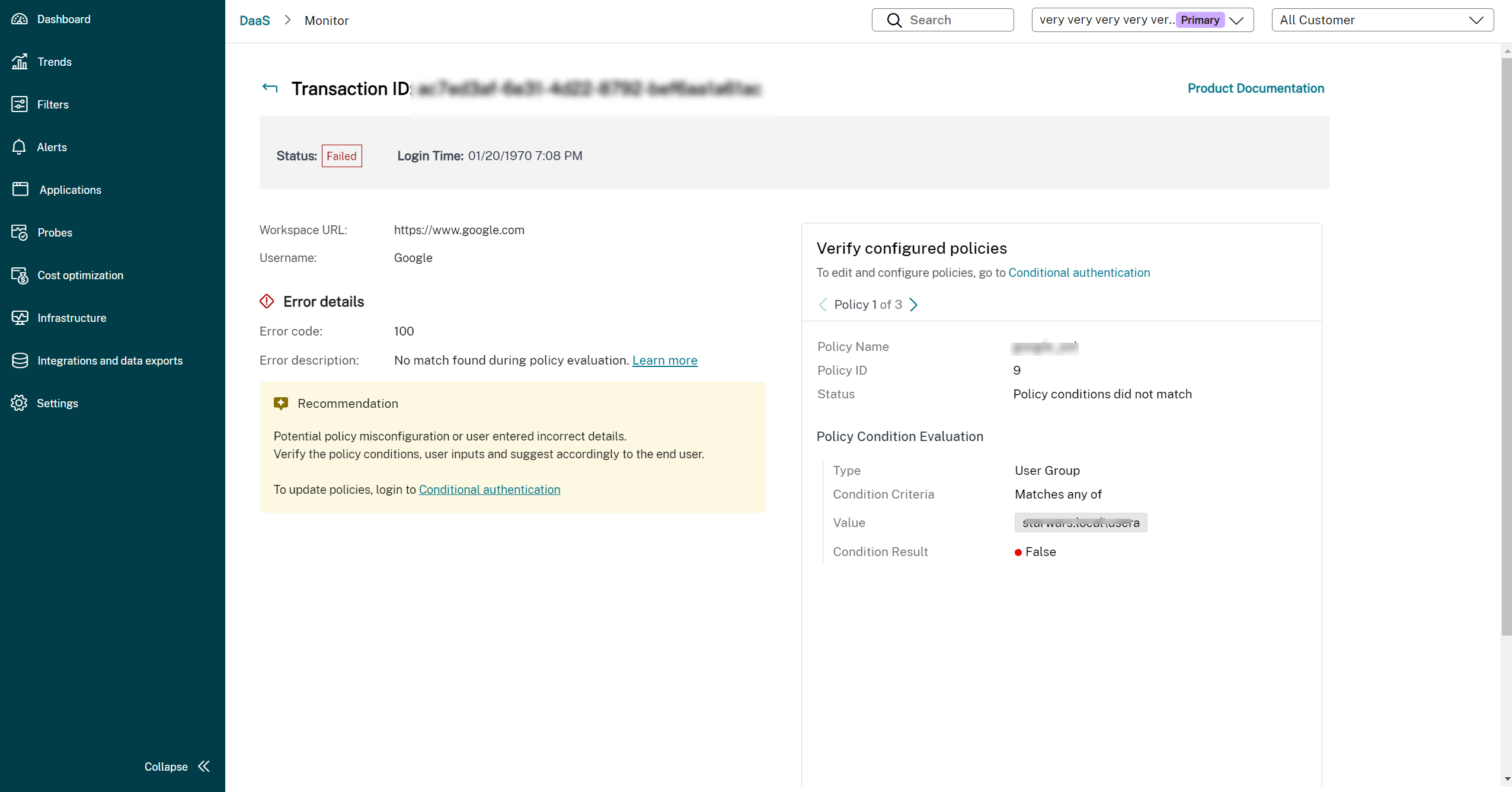Collapse the sidebar with double-chevron icon
This screenshot has width=1512, height=792.
tap(204, 767)
